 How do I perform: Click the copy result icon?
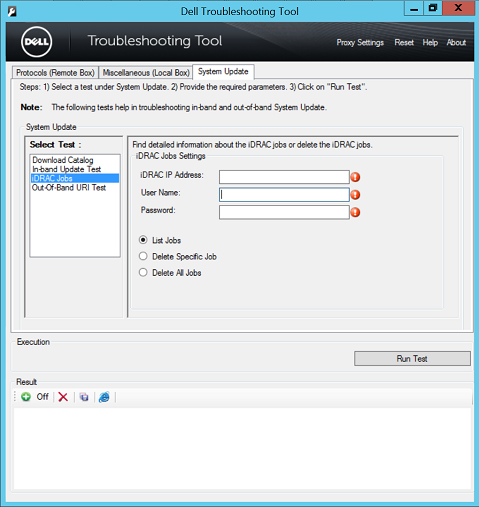point(84,397)
